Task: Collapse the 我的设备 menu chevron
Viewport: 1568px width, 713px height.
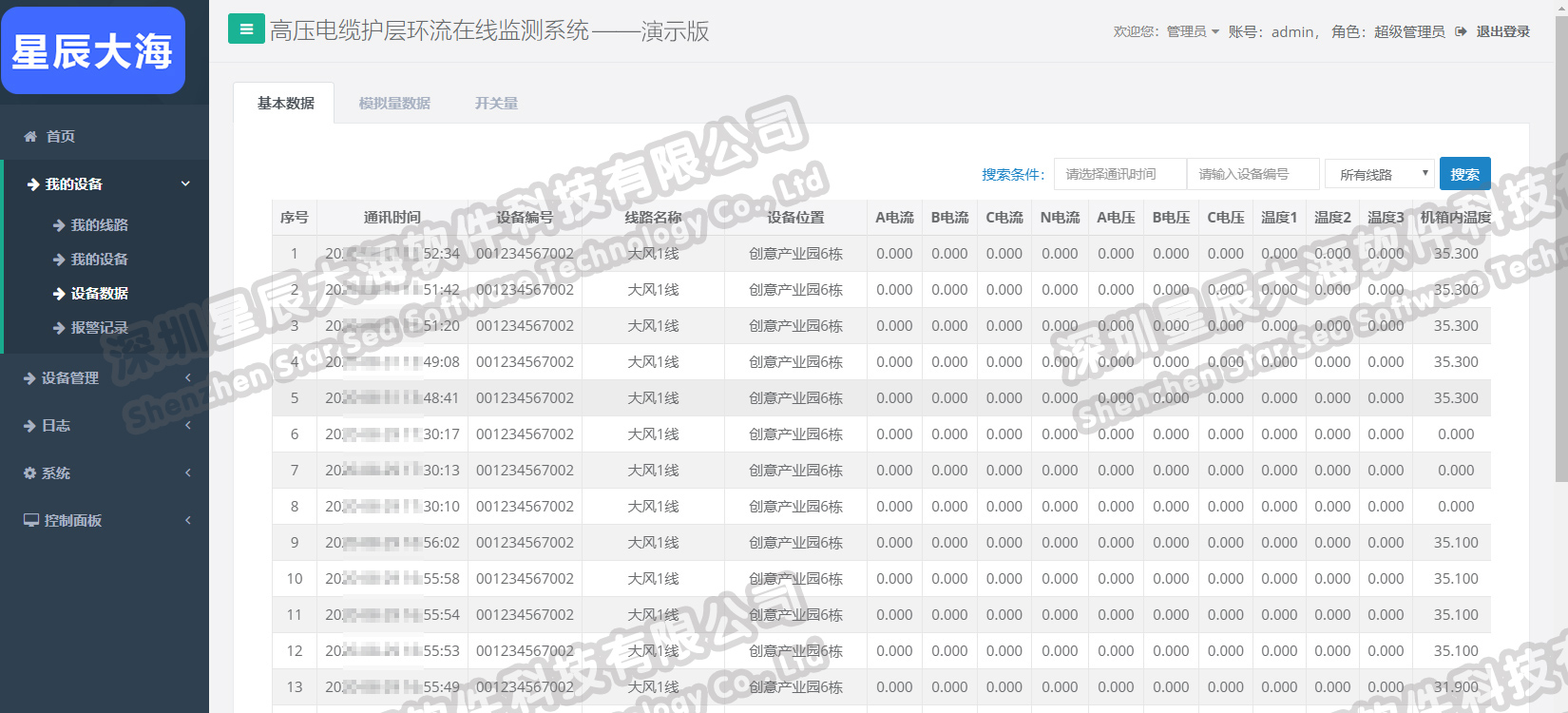Action: click(x=185, y=183)
